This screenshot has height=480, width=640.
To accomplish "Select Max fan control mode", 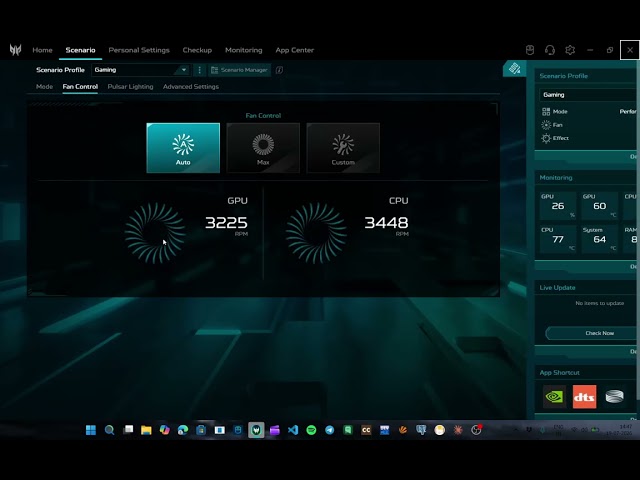I will (x=263, y=148).
